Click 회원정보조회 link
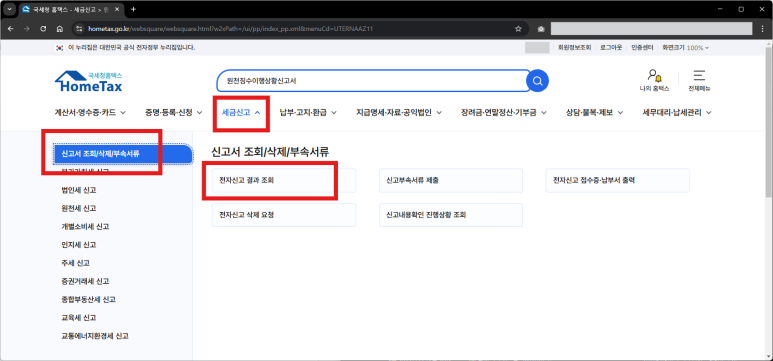 [x=574, y=48]
